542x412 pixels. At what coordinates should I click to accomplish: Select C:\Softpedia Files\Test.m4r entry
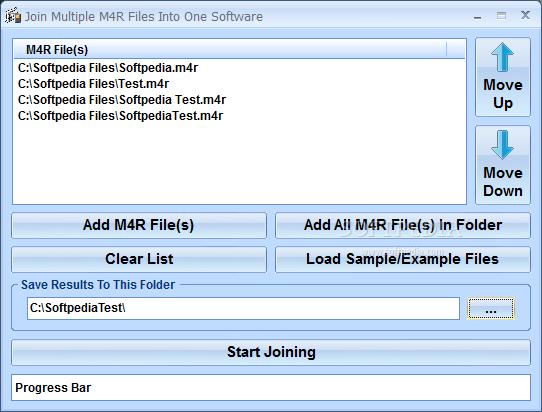click(x=93, y=84)
